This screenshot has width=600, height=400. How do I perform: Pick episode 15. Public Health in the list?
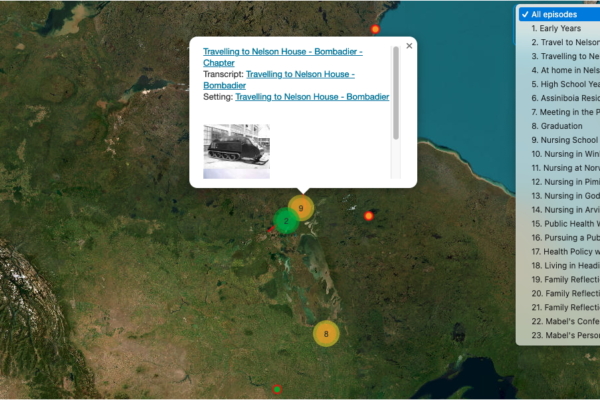pyautogui.click(x=565, y=224)
